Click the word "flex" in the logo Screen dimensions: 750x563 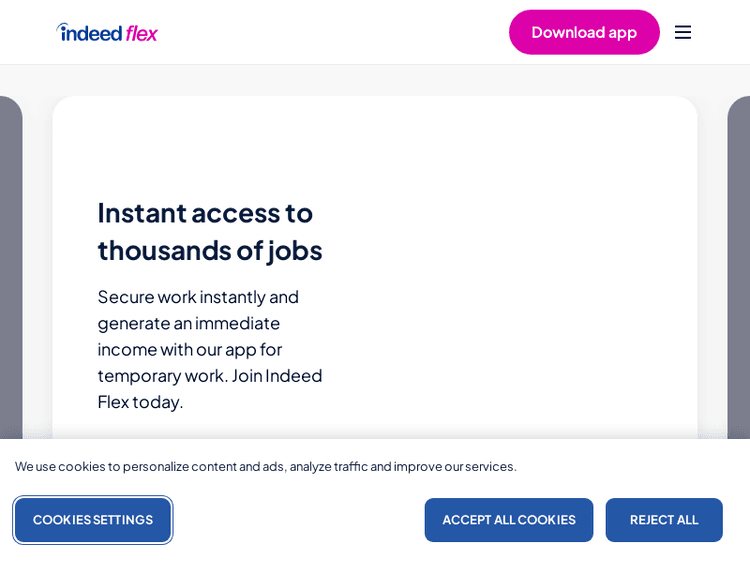[x=142, y=33]
